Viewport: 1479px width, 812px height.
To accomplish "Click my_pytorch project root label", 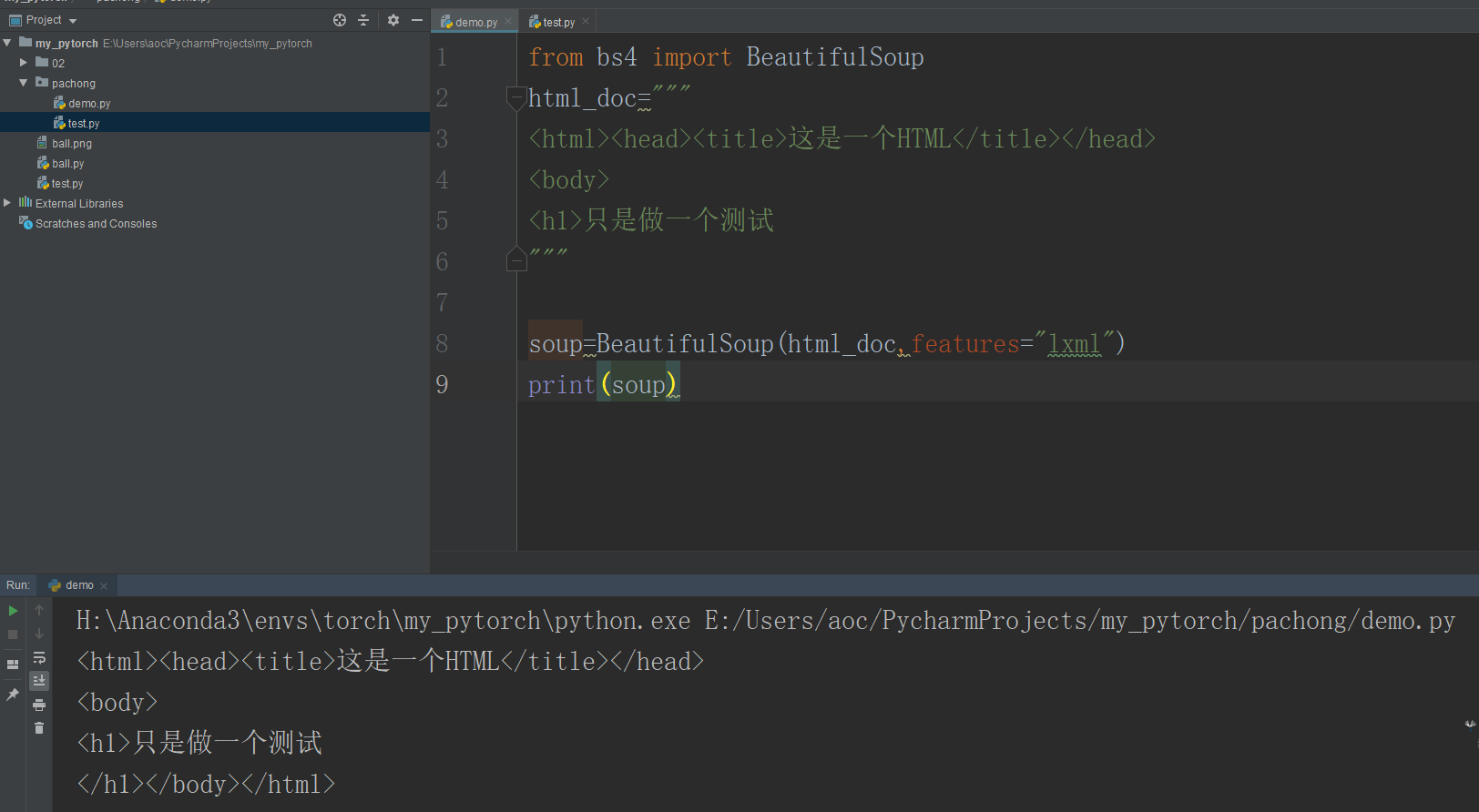I will (x=66, y=44).
